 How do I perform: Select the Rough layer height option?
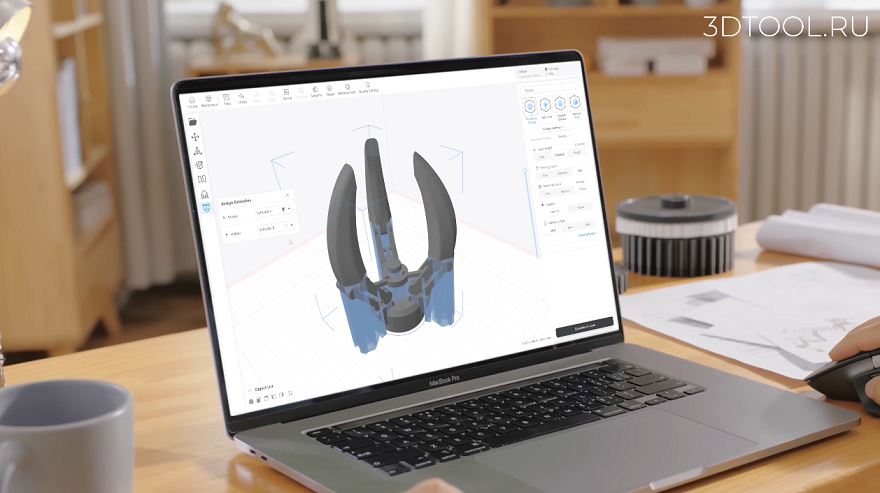pos(576,153)
